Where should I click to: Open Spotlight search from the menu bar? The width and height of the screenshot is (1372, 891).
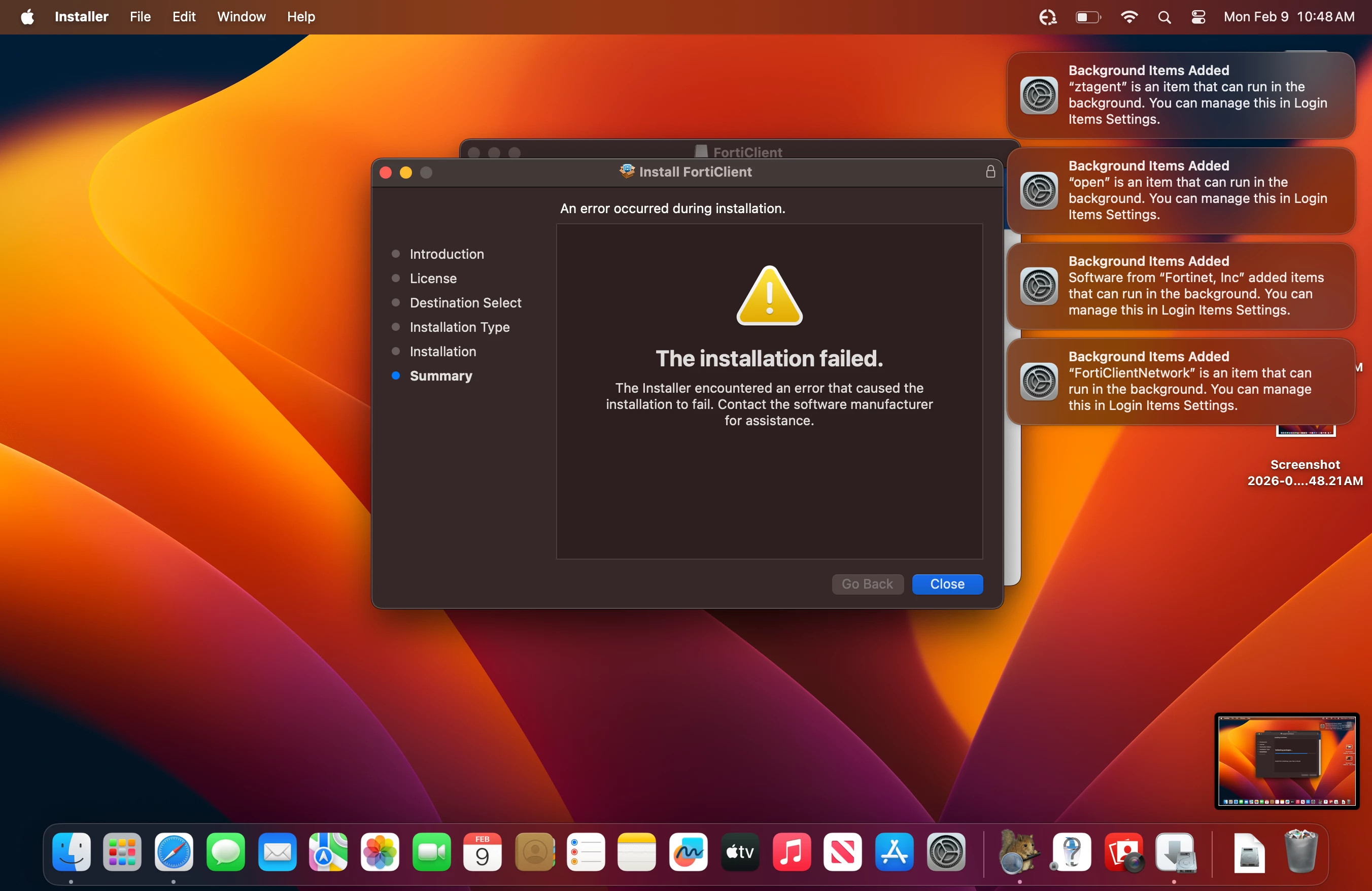[x=1164, y=17]
